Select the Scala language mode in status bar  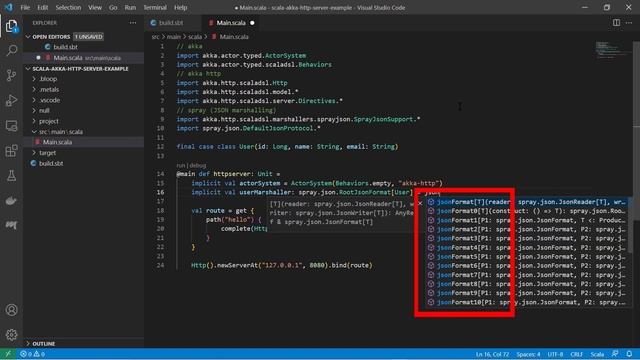pos(597,354)
